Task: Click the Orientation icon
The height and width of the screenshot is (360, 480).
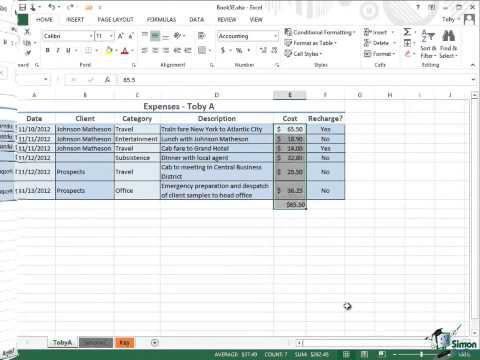Action: (178, 35)
